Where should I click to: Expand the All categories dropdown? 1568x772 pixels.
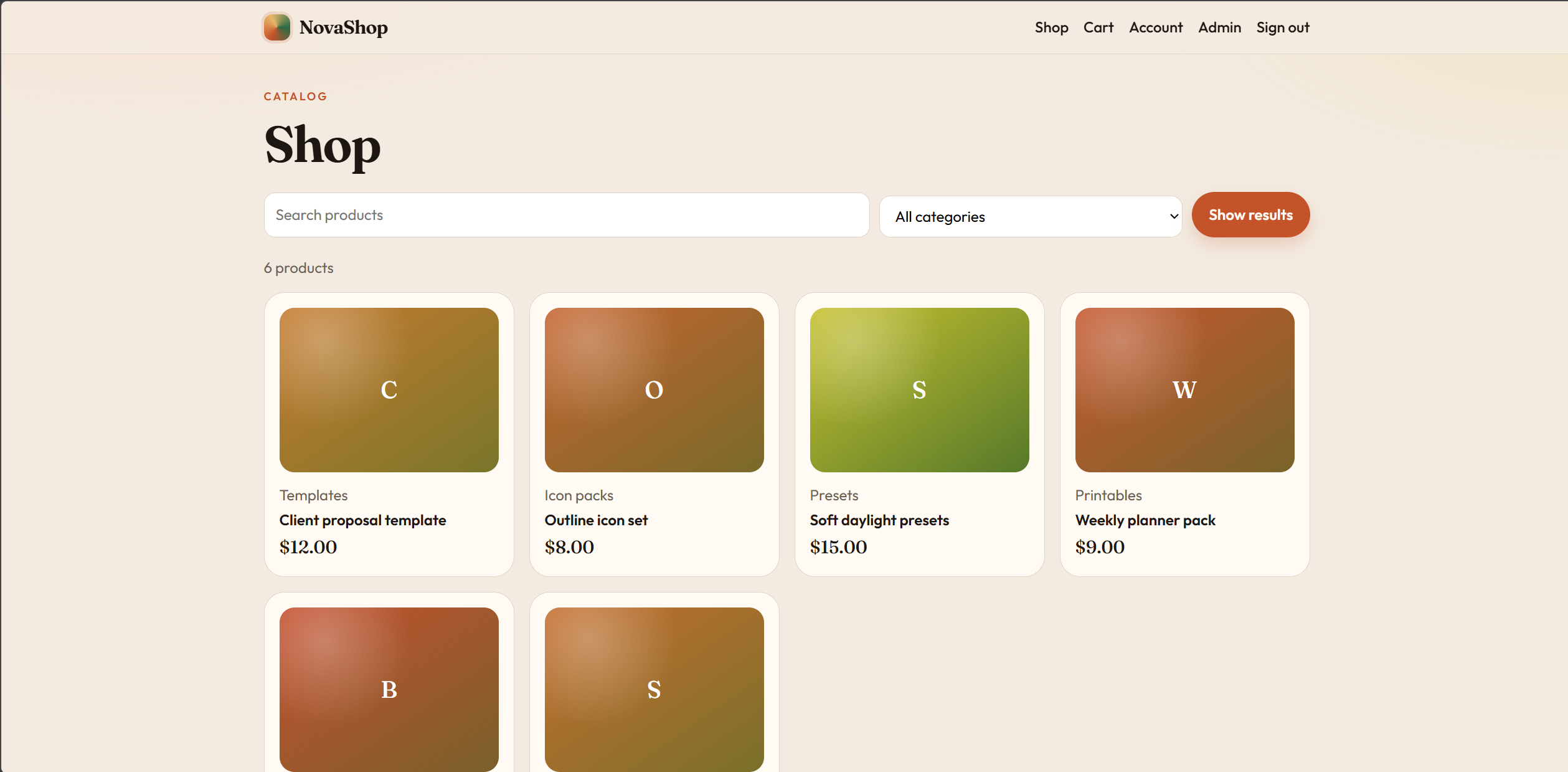click(1031, 217)
